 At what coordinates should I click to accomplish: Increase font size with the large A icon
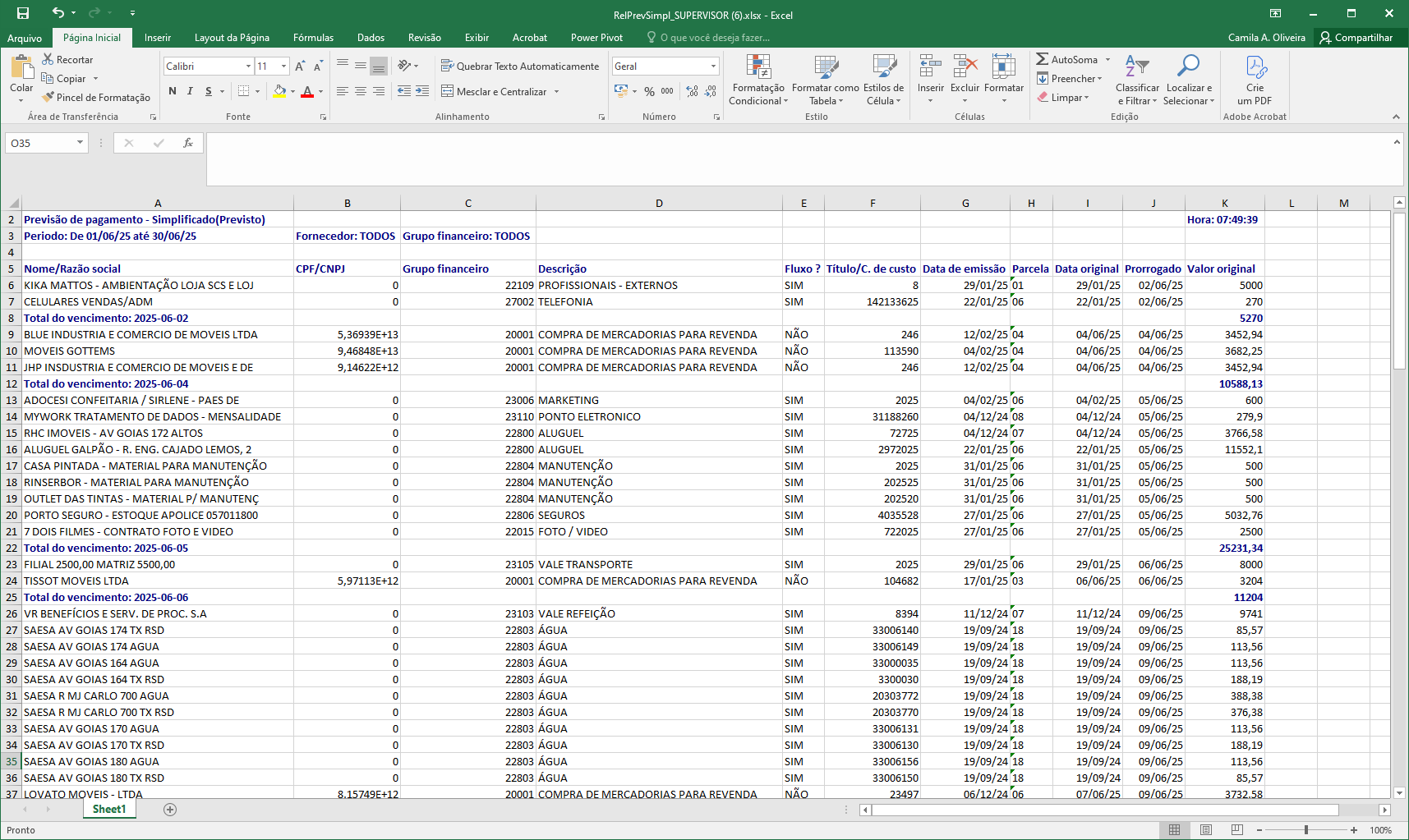pyautogui.click(x=300, y=67)
